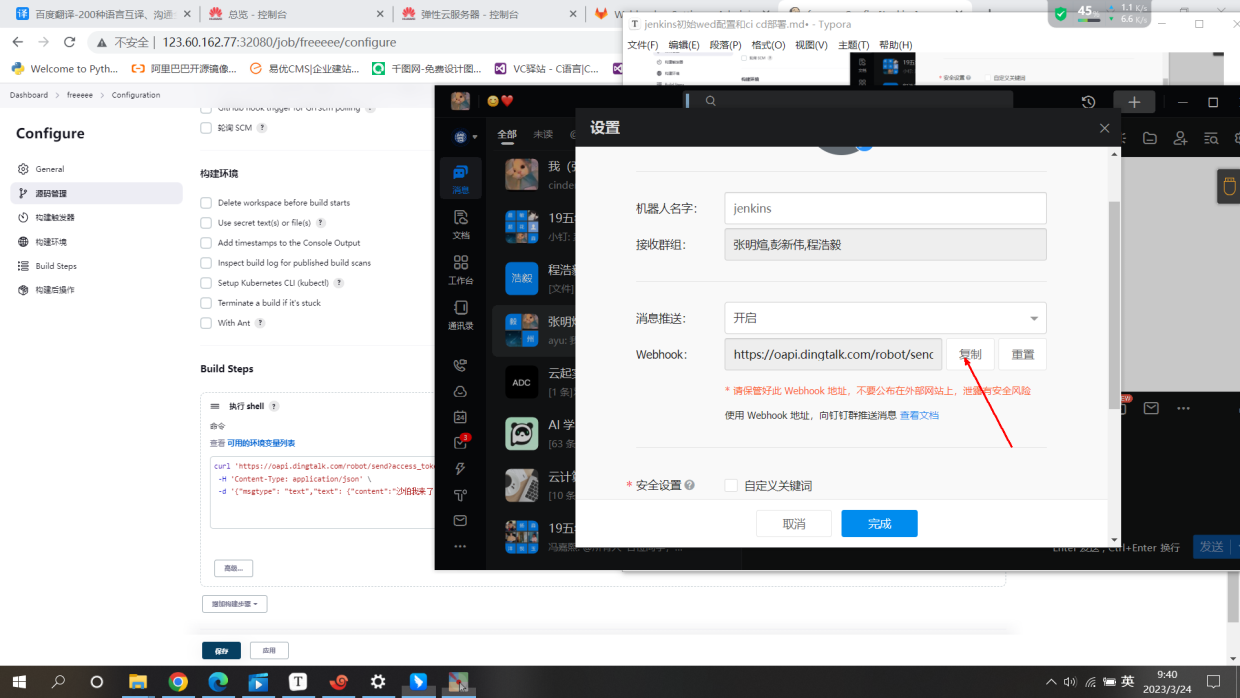The image size is (1240, 698).
Task: Check the 'With Ant' option
Action: [206, 323]
